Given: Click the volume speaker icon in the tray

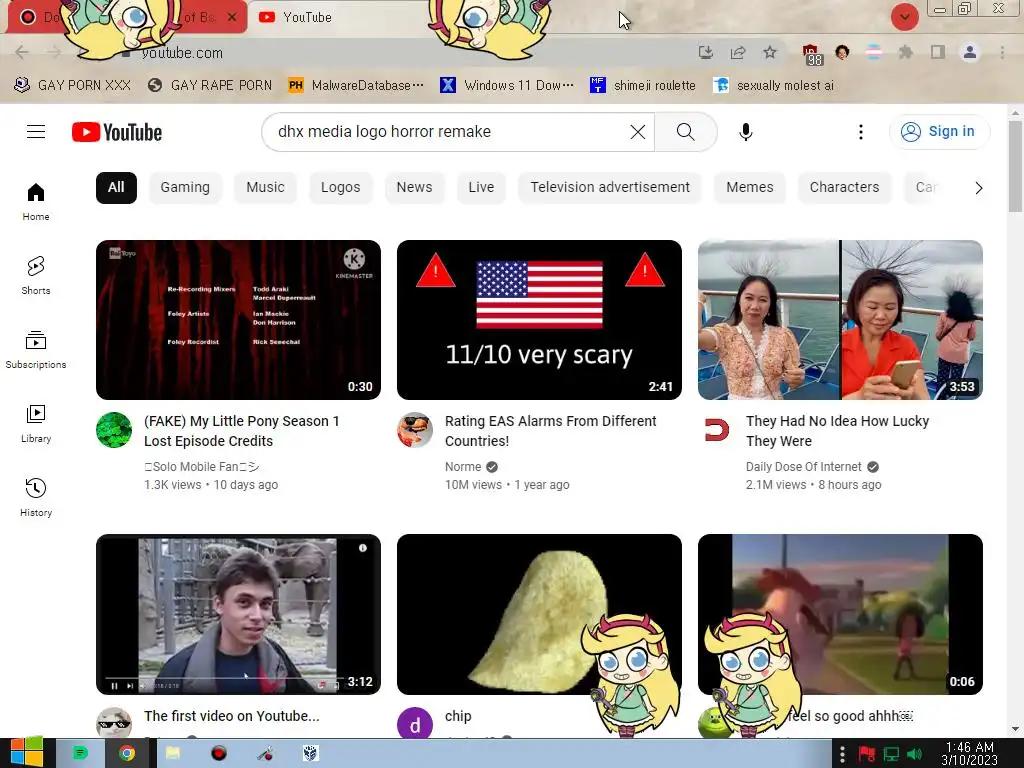Looking at the screenshot, I should point(914,754).
